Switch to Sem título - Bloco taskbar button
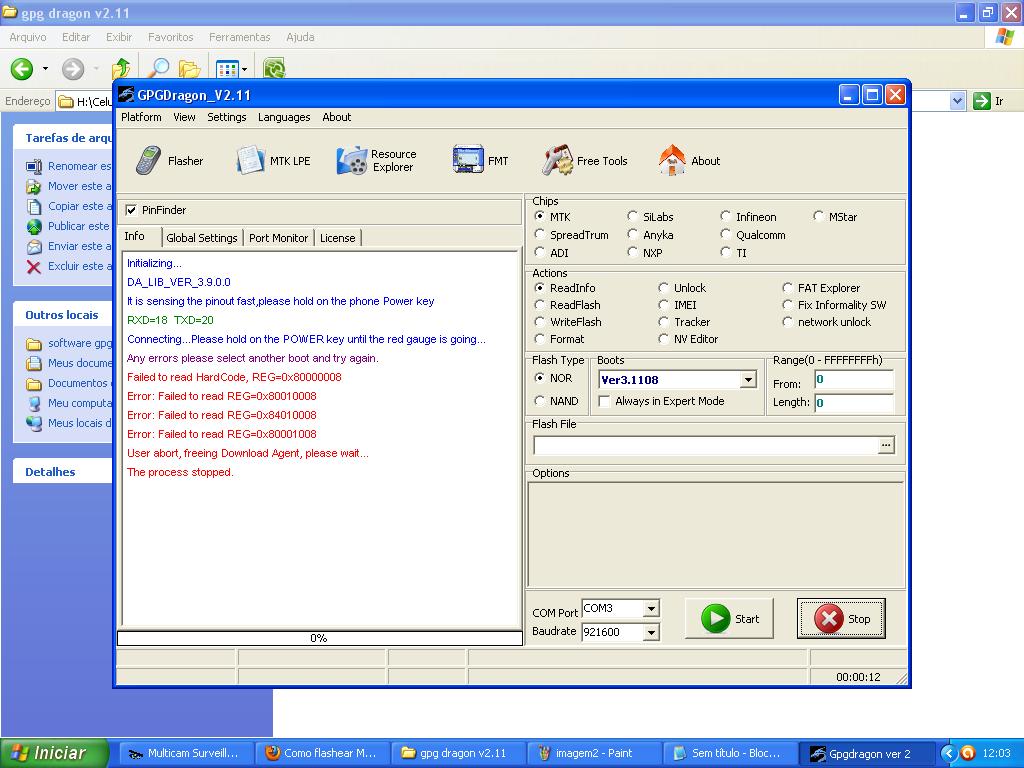Viewport: 1024px width, 768px height. coord(729,753)
